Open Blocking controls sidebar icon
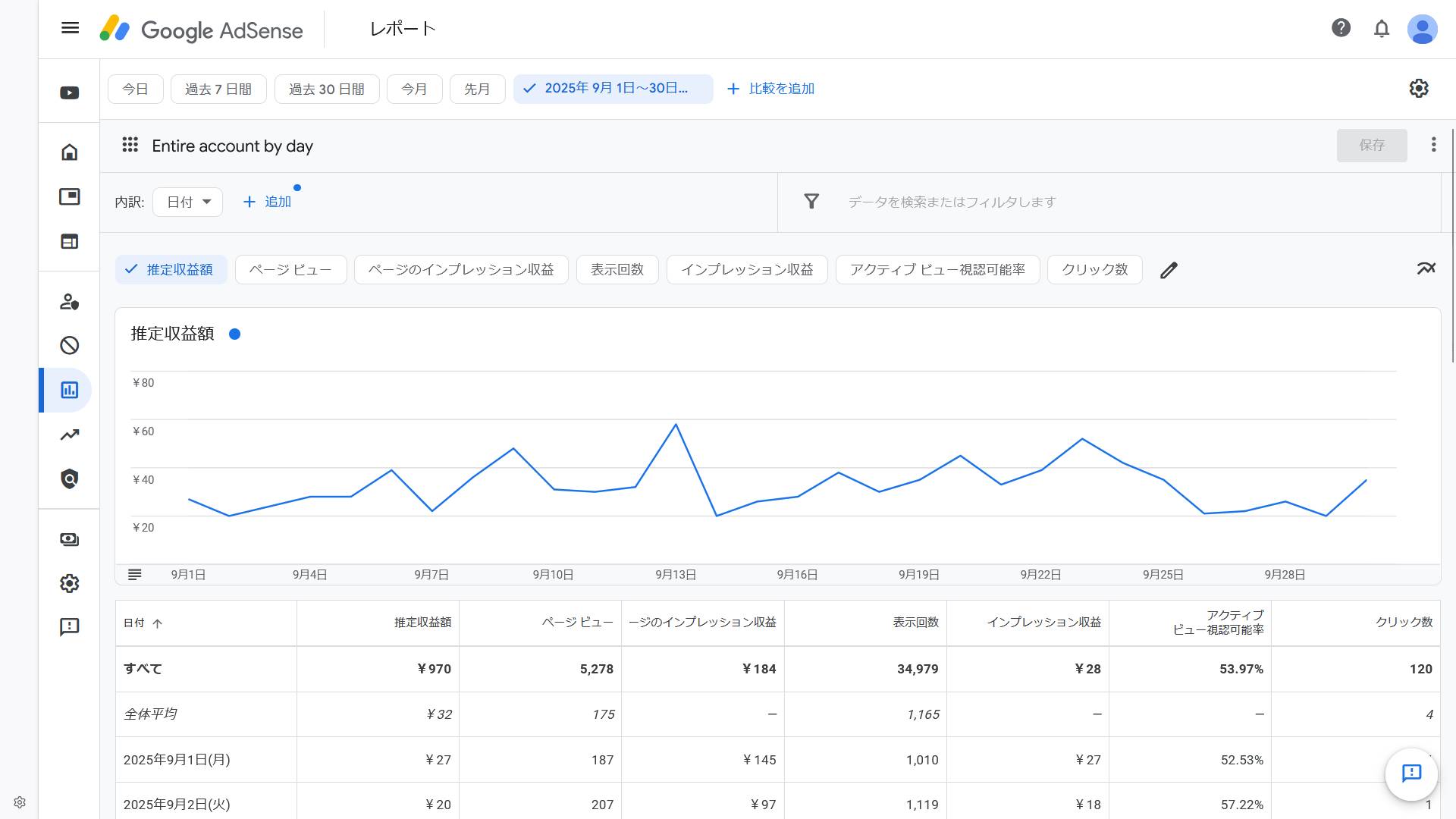The height and width of the screenshot is (819, 1456). (x=69, y=346)
